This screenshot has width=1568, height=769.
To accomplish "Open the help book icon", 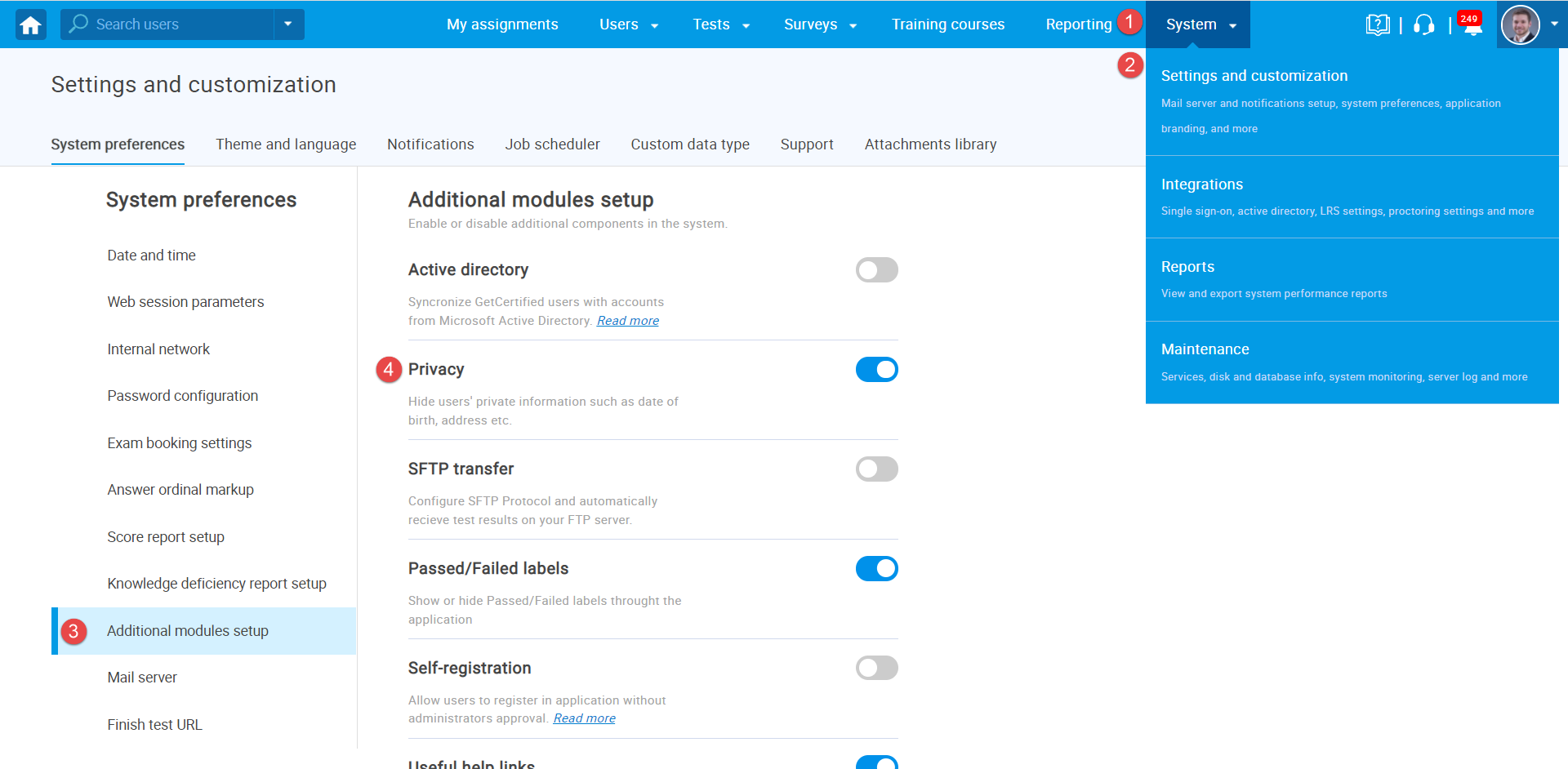I will (x=1377, y=24).
